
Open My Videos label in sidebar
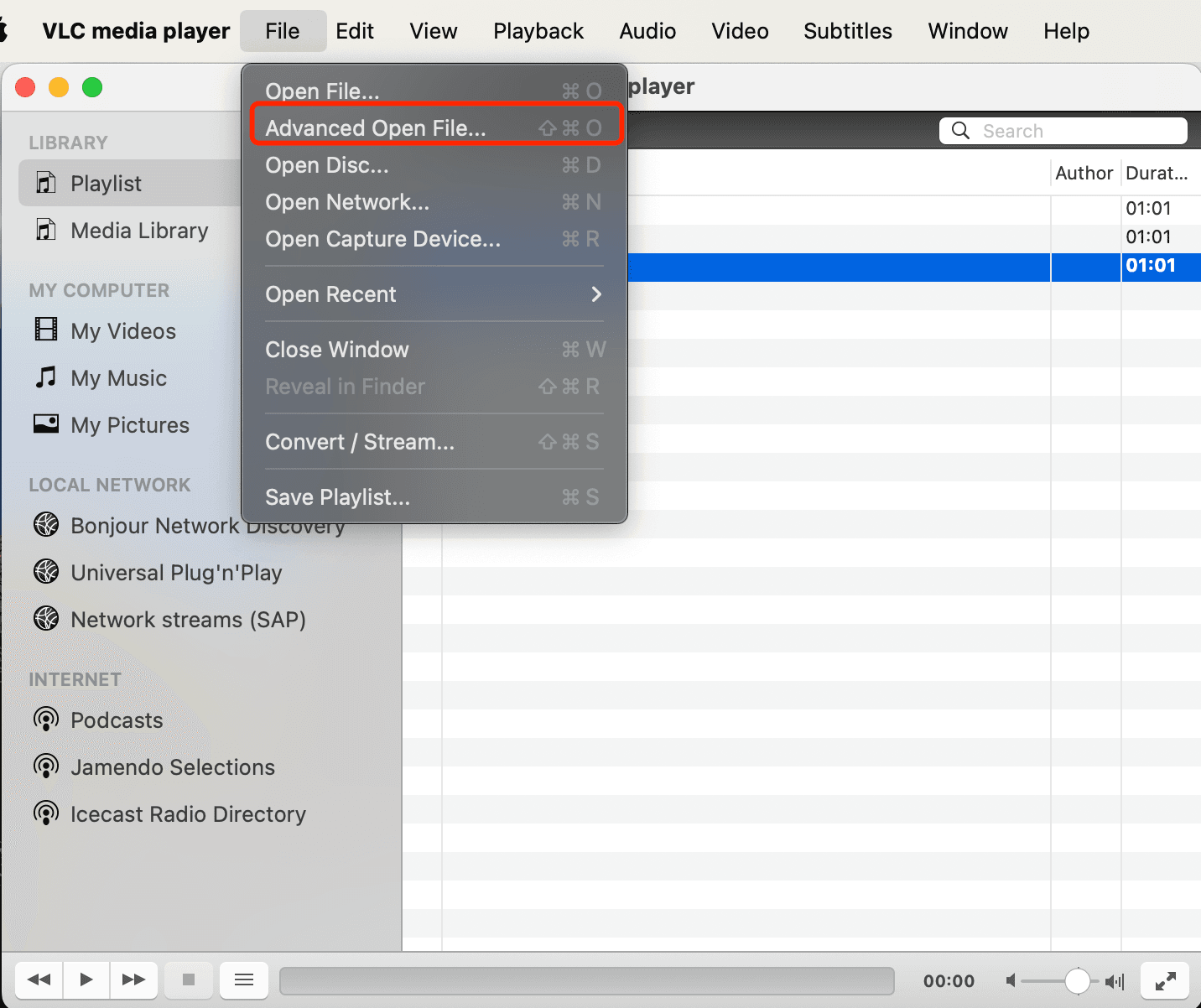(123, 331)
